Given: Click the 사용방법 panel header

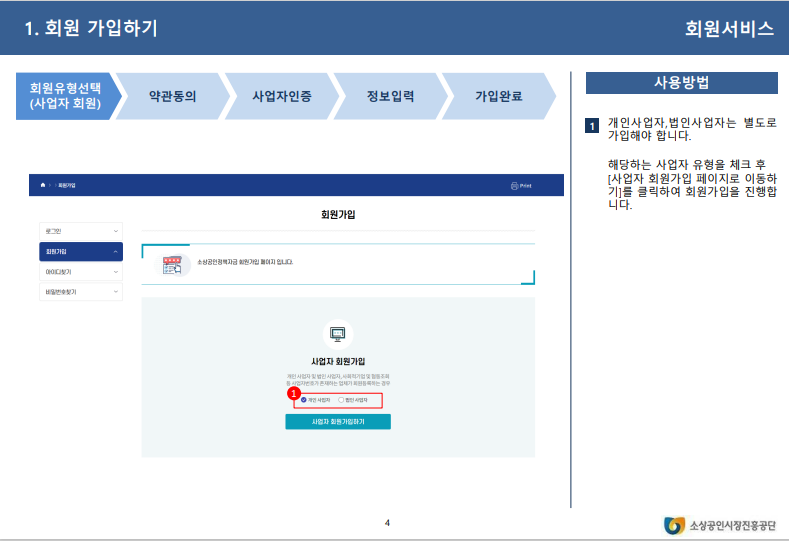Looking at the screenshot, I should (x=681, y=83).
